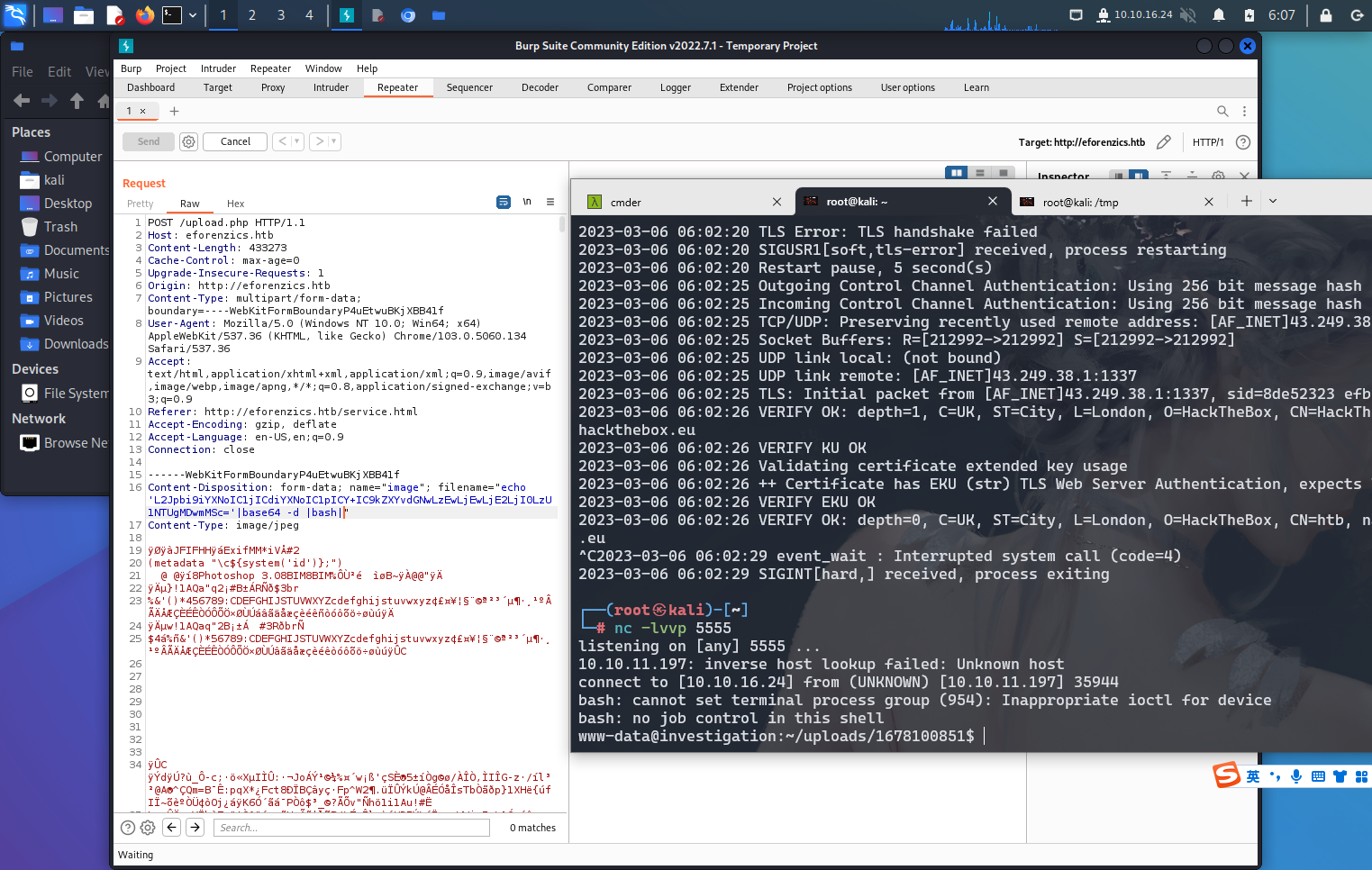This screenshot has height=870, width=1372.
Task: Switch to workspace 4
Action: 309,15
